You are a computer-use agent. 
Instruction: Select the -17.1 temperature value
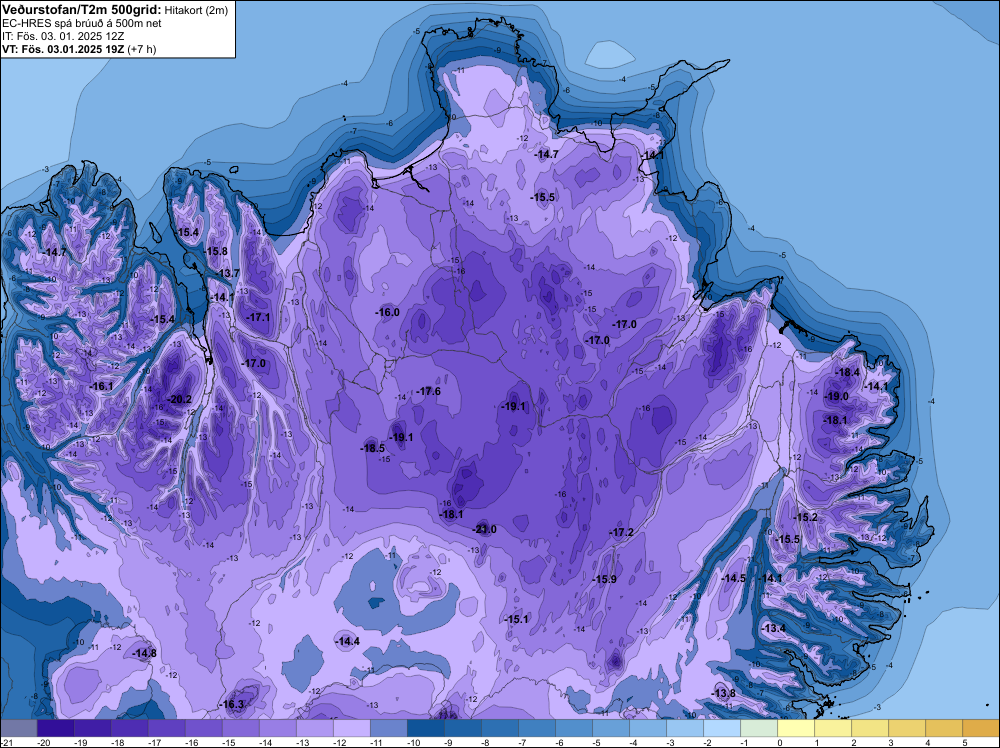(258, 317)
